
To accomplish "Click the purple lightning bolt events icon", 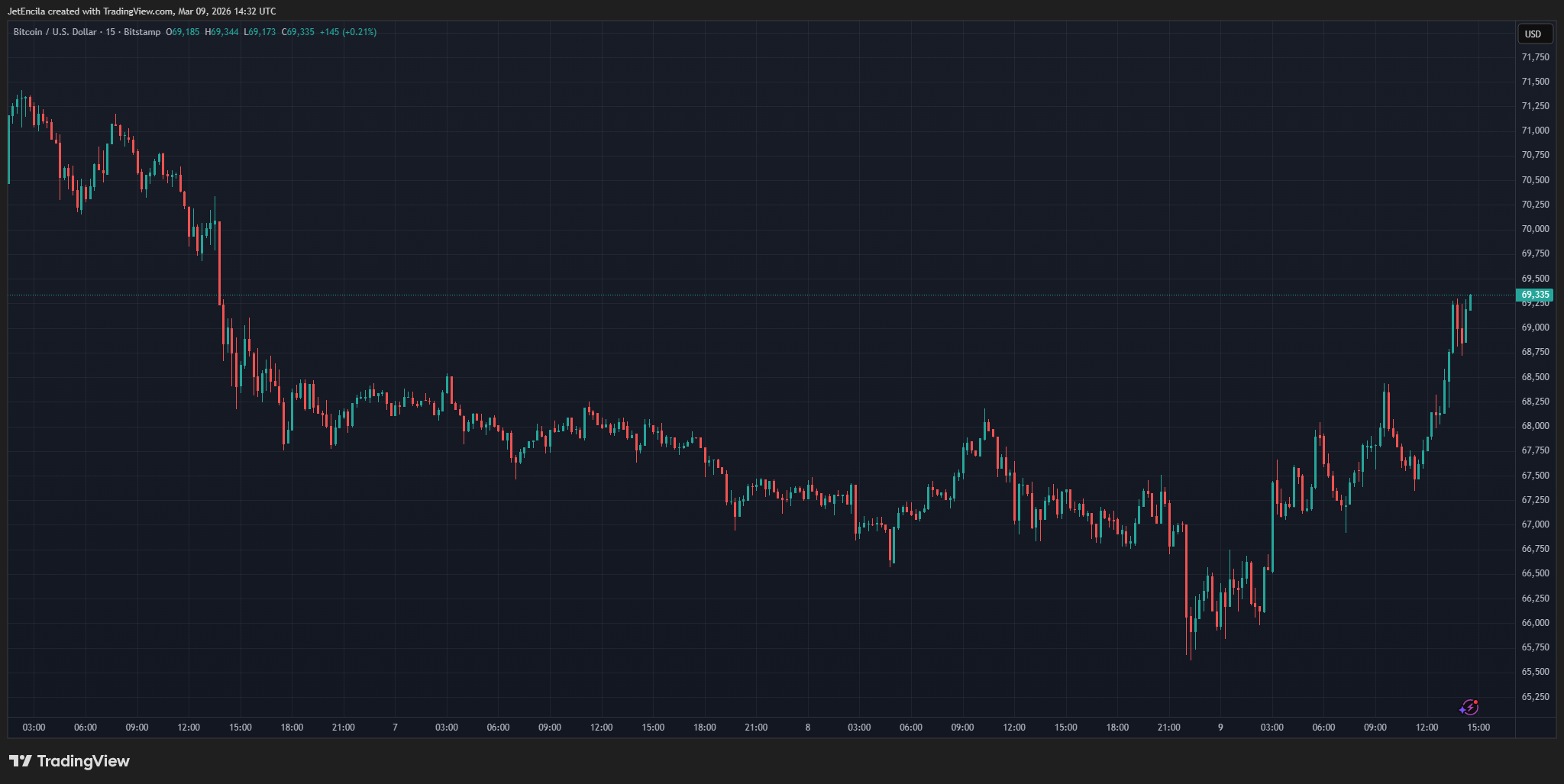I will (1469, 707).
